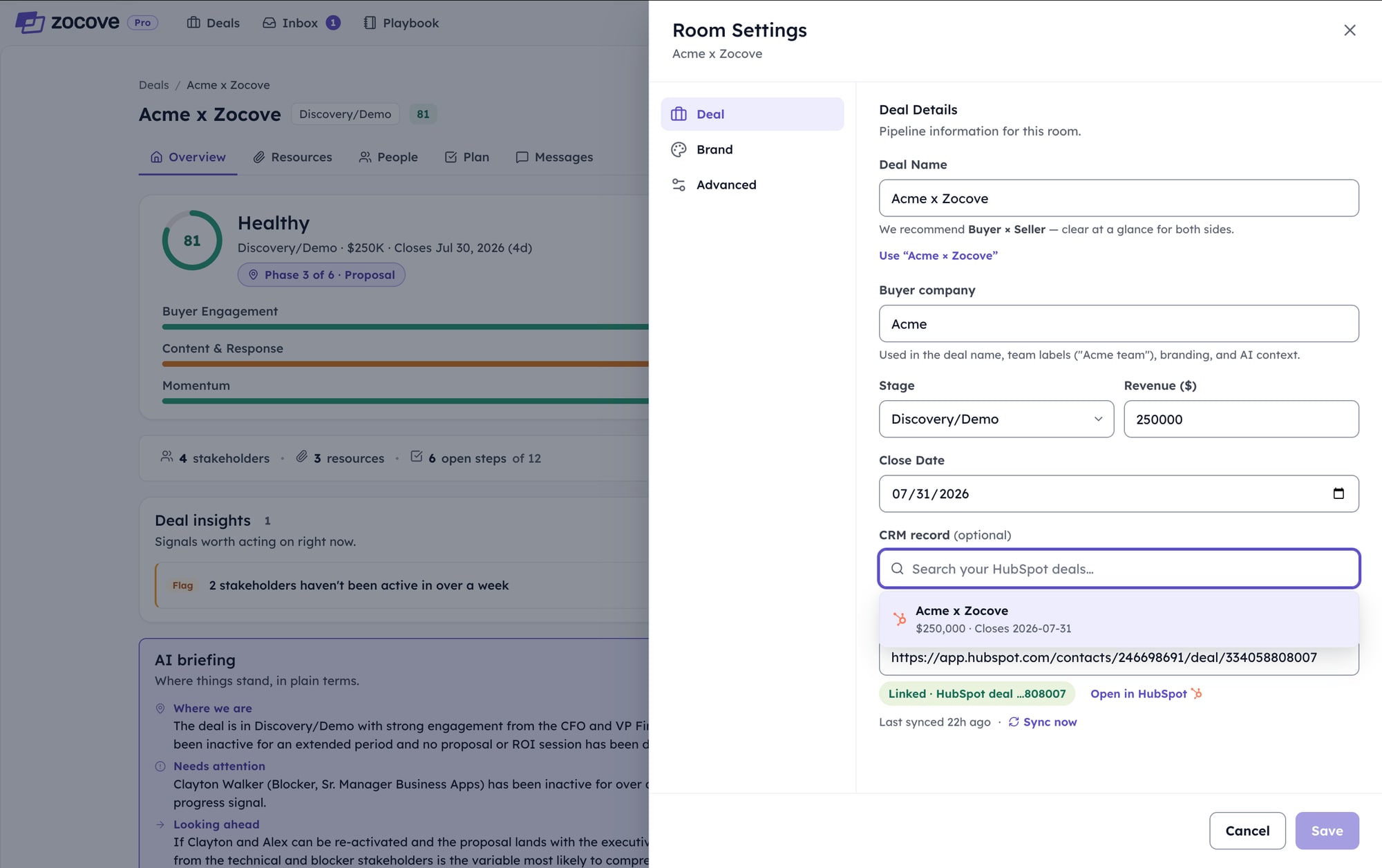Click the Flag label in Deal insights

click(x=183, y=585)
